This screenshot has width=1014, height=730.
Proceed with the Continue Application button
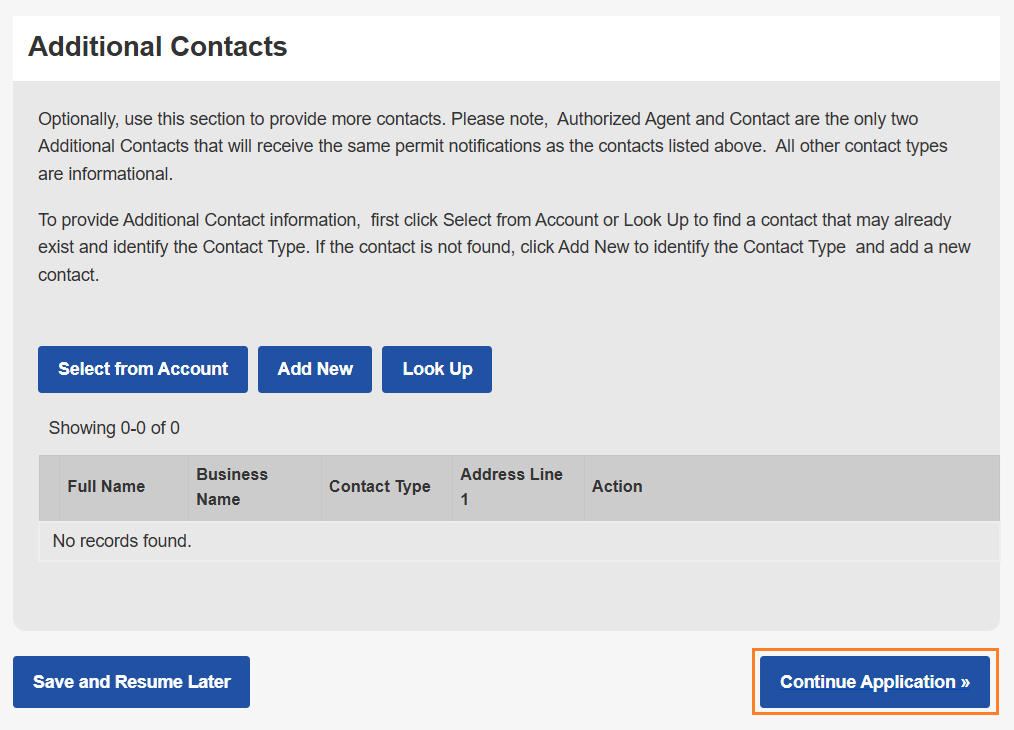point(874,682)
